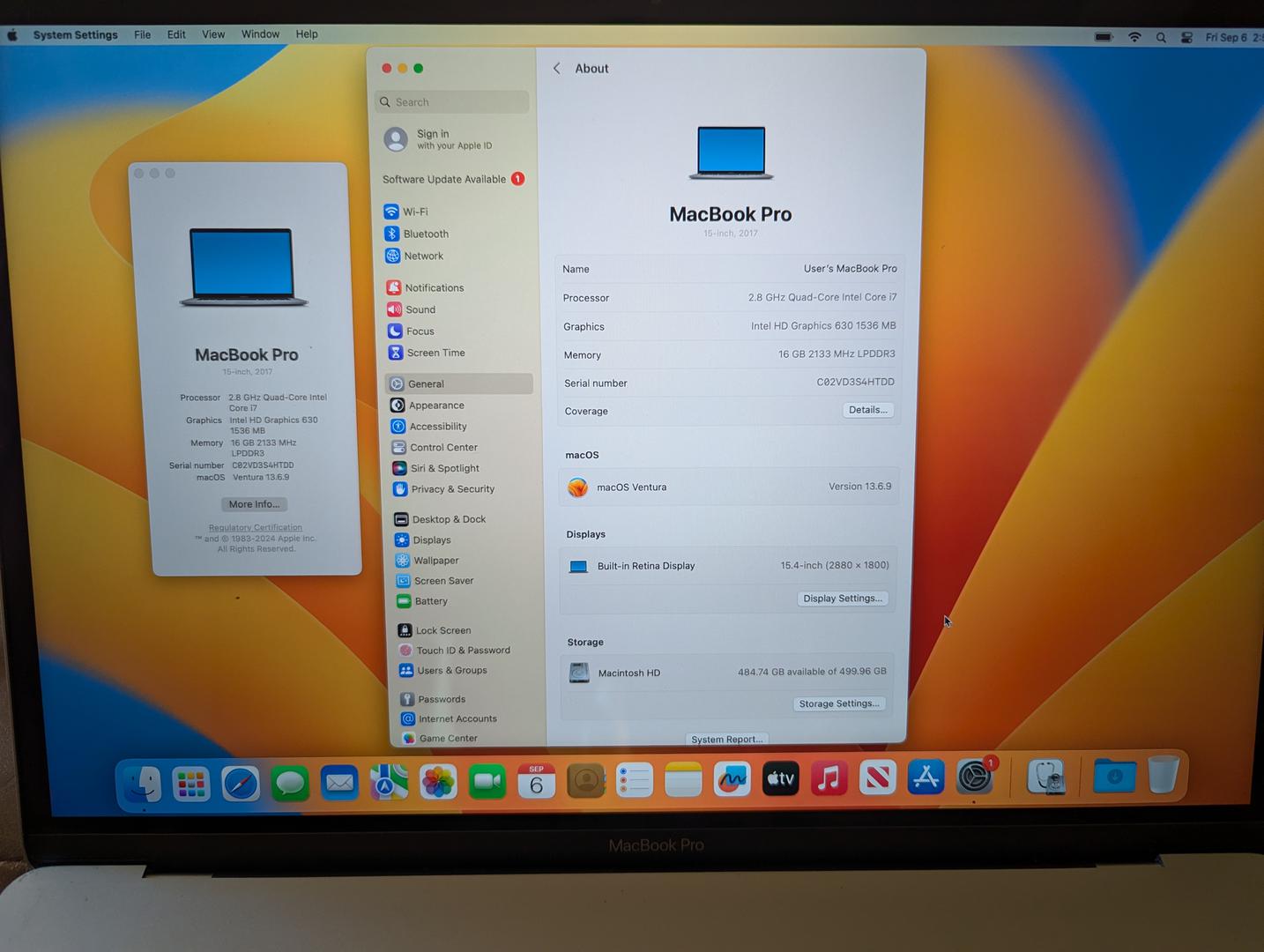The image size is (1264, 952).
Task: Open Privacy & Security settings
Action: click(443, 489)
